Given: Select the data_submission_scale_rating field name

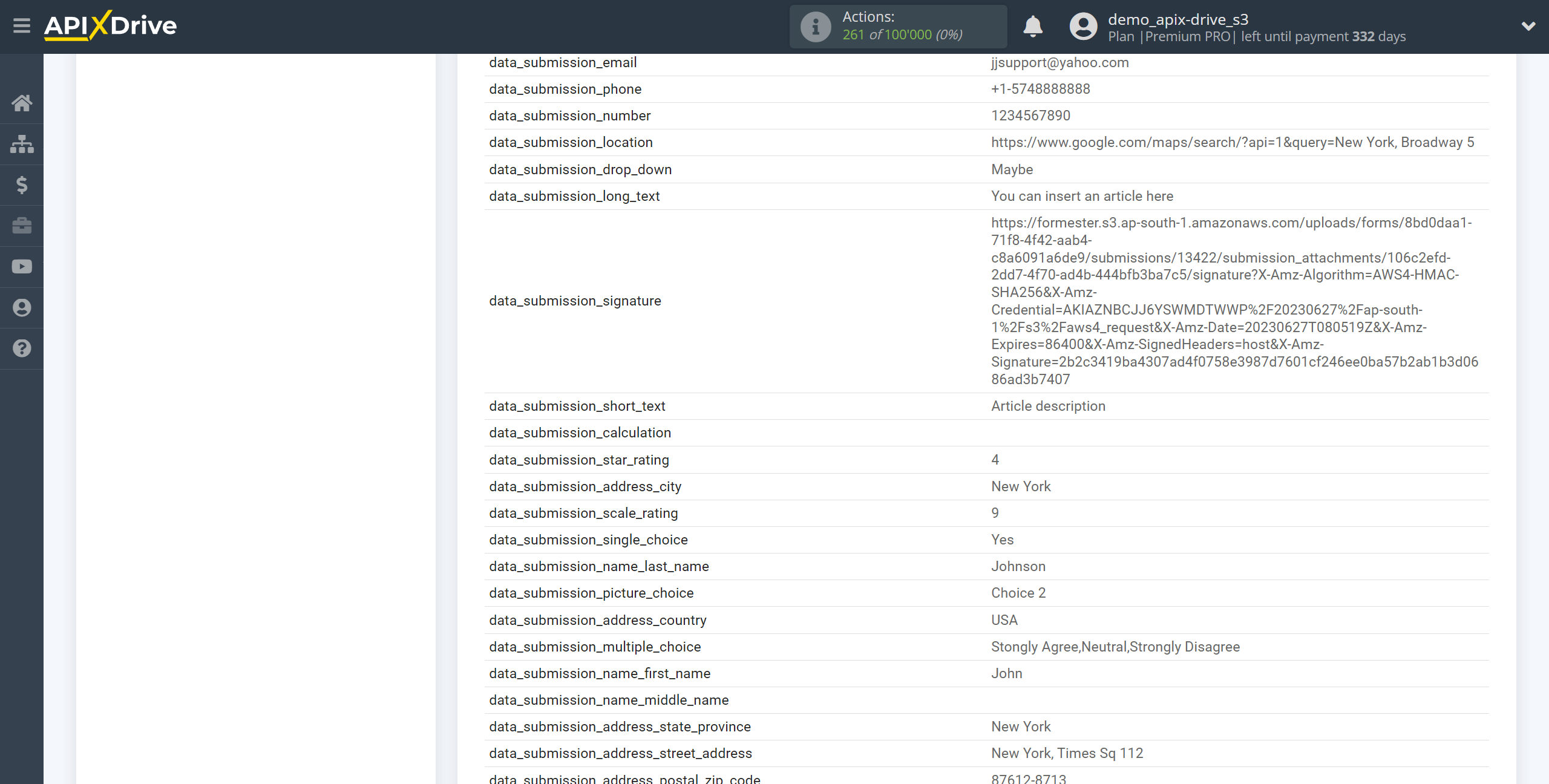Looking at the screenshot, I should coord(583,513).
